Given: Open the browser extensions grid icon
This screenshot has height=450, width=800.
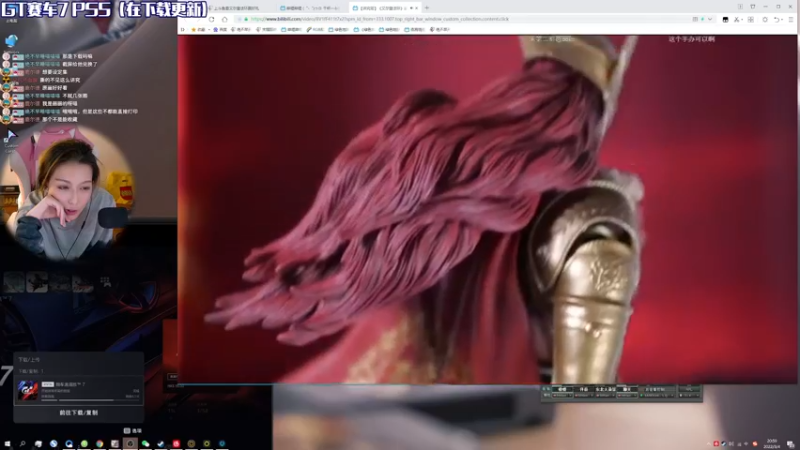Looking at the screenshot, I should (x=751, y=19).
